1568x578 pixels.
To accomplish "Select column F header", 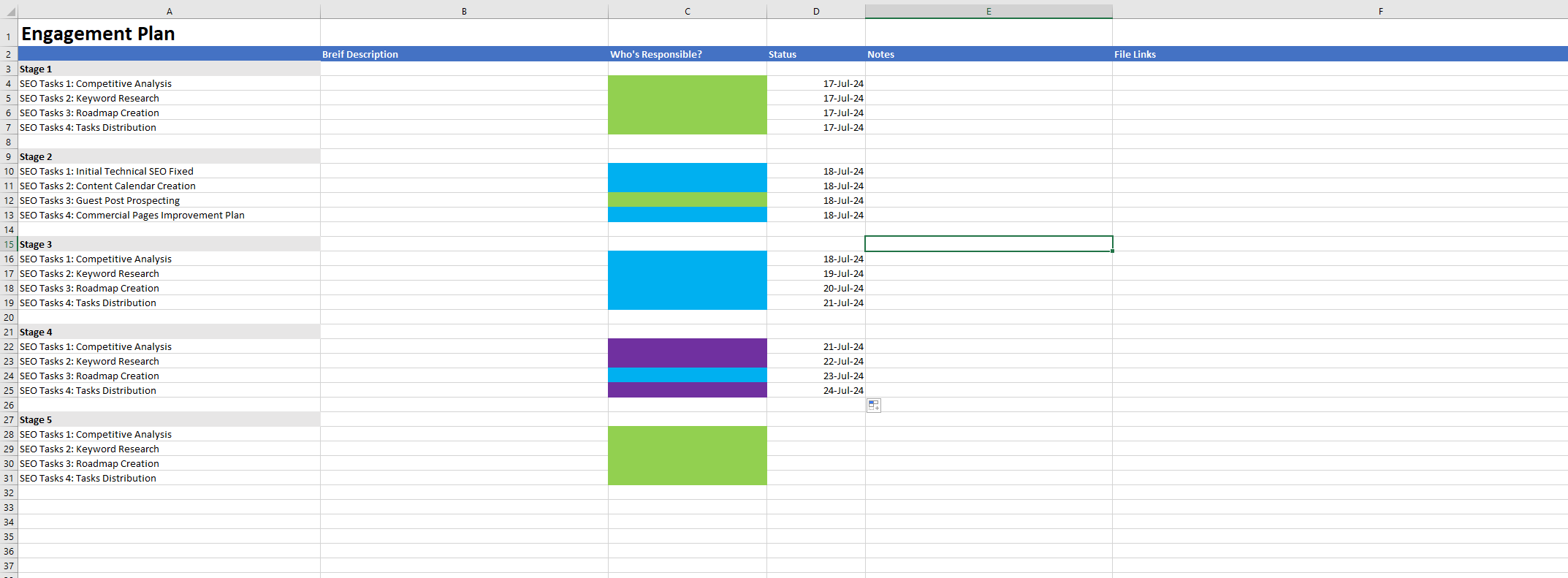I will coord(1340,11).
